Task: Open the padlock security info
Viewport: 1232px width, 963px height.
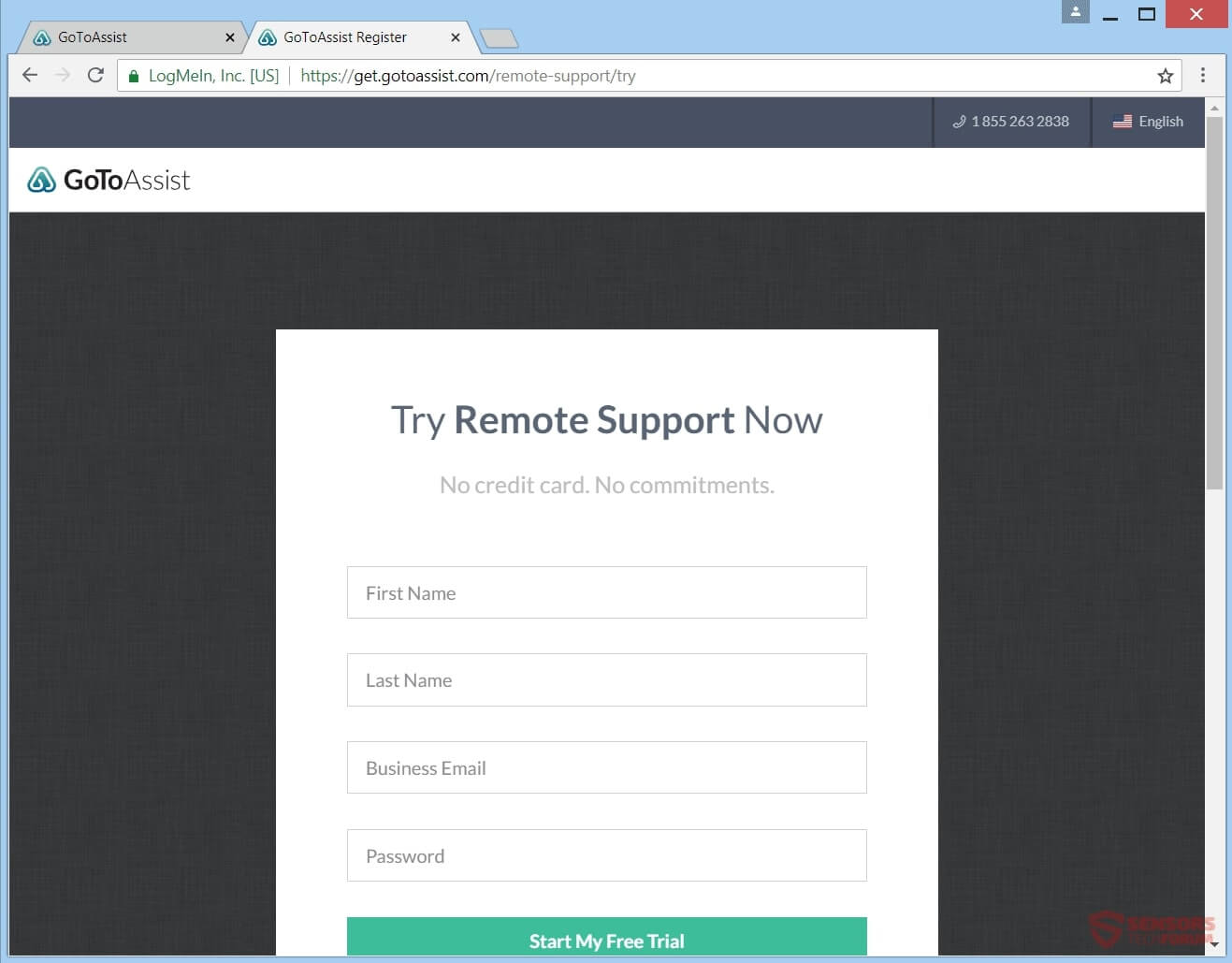Action: [x=132, y=75]
